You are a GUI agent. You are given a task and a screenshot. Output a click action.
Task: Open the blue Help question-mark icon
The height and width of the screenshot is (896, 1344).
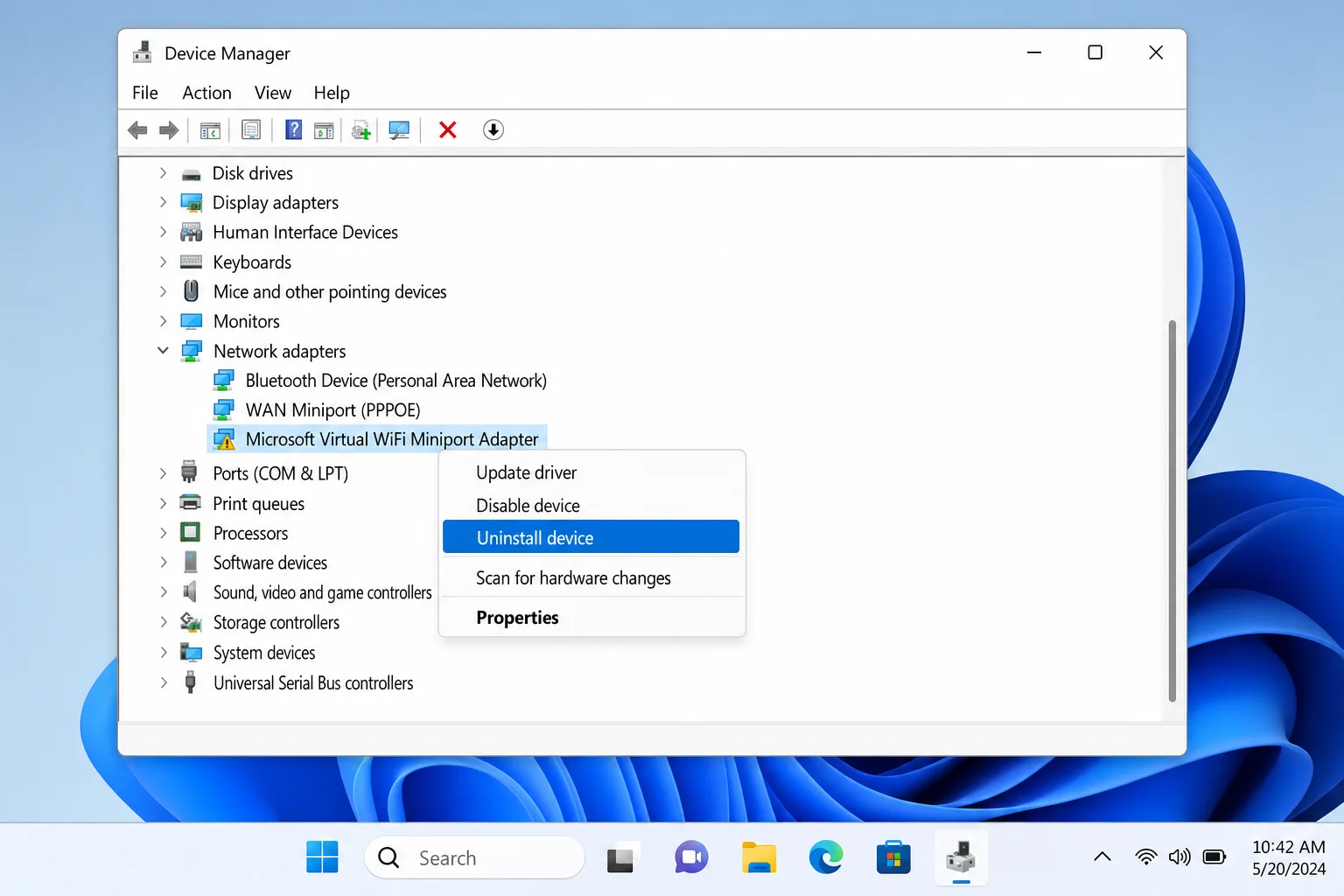pyautogui.click(x=294, y=129)
